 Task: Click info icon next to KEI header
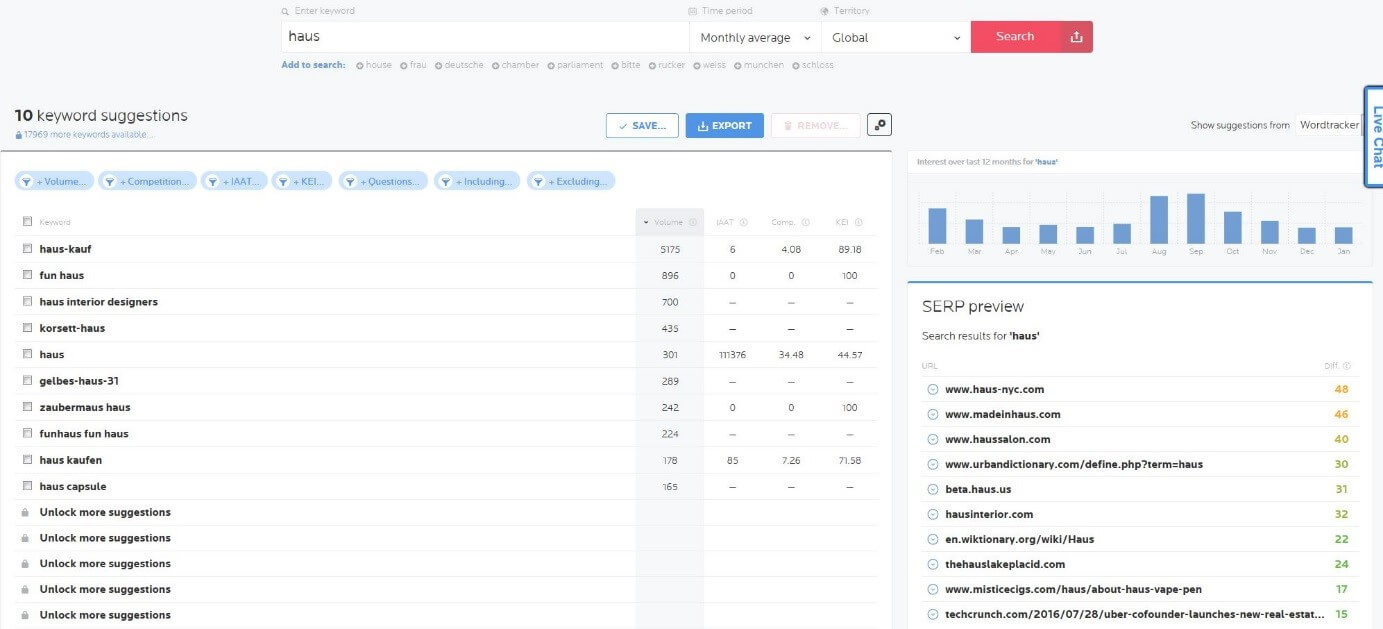858,222
